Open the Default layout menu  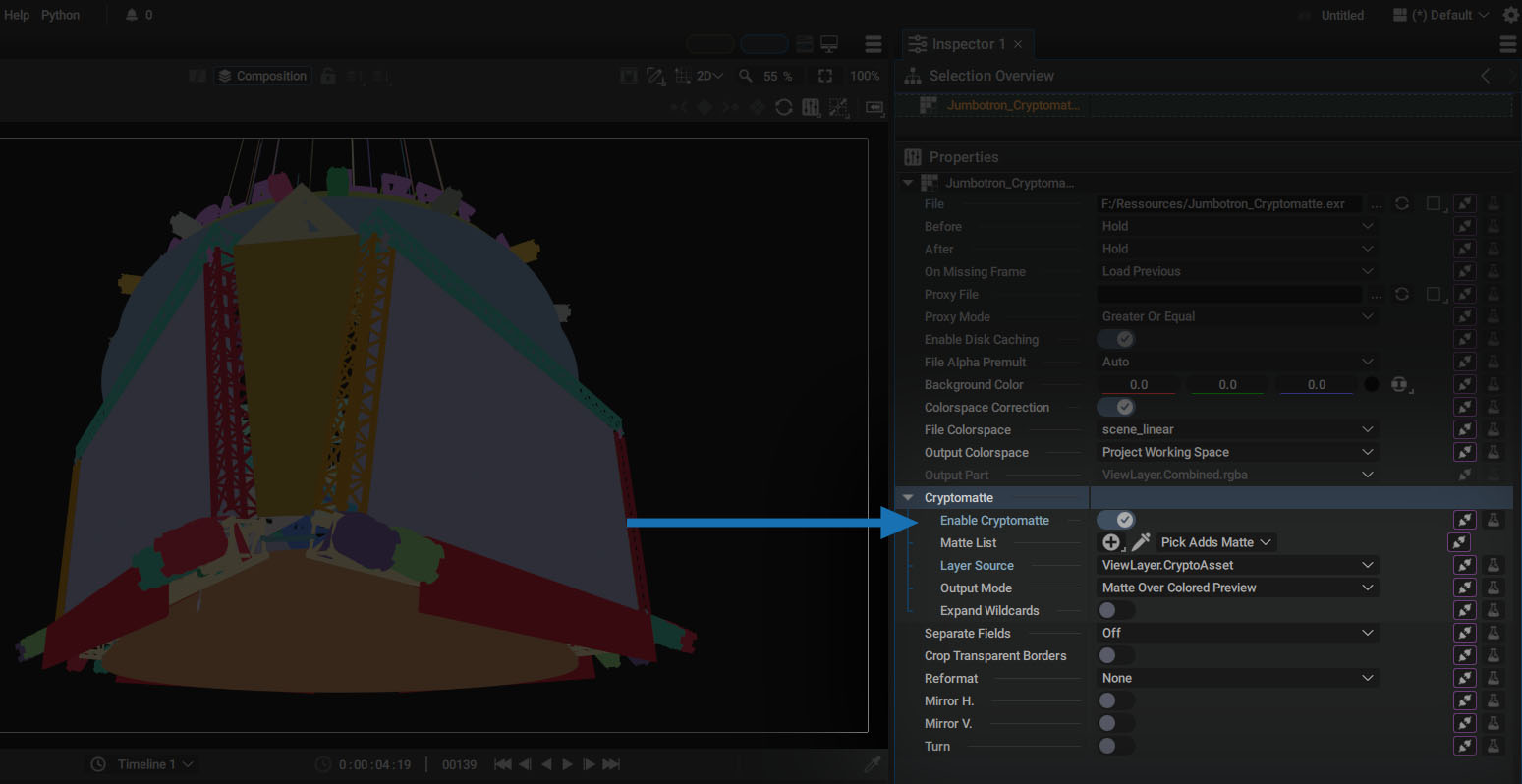tap(1441, 15)
